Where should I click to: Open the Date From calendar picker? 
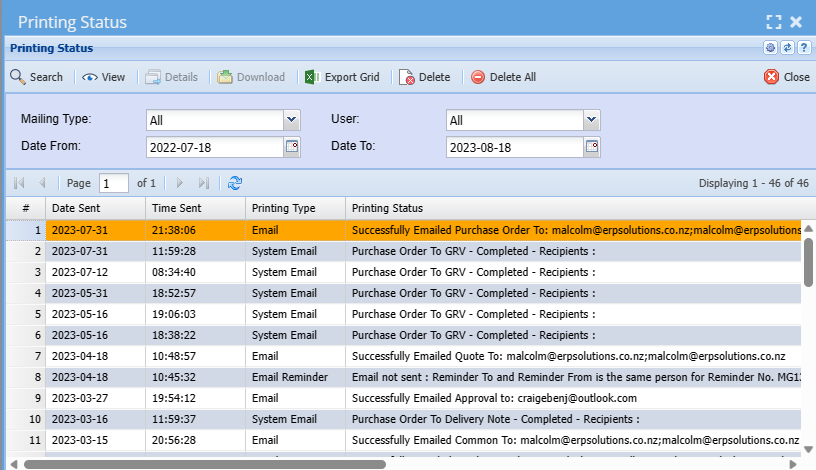pyautogui.click(x=292, y=147)
